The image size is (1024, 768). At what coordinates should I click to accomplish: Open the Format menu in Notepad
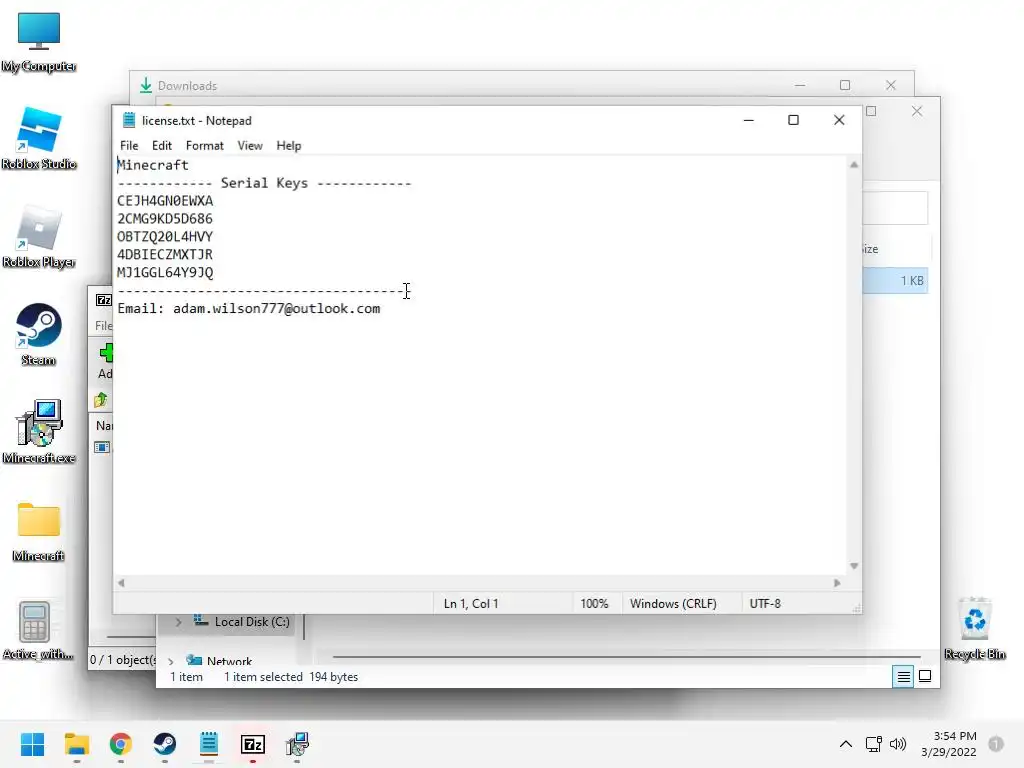pos(204,146)
